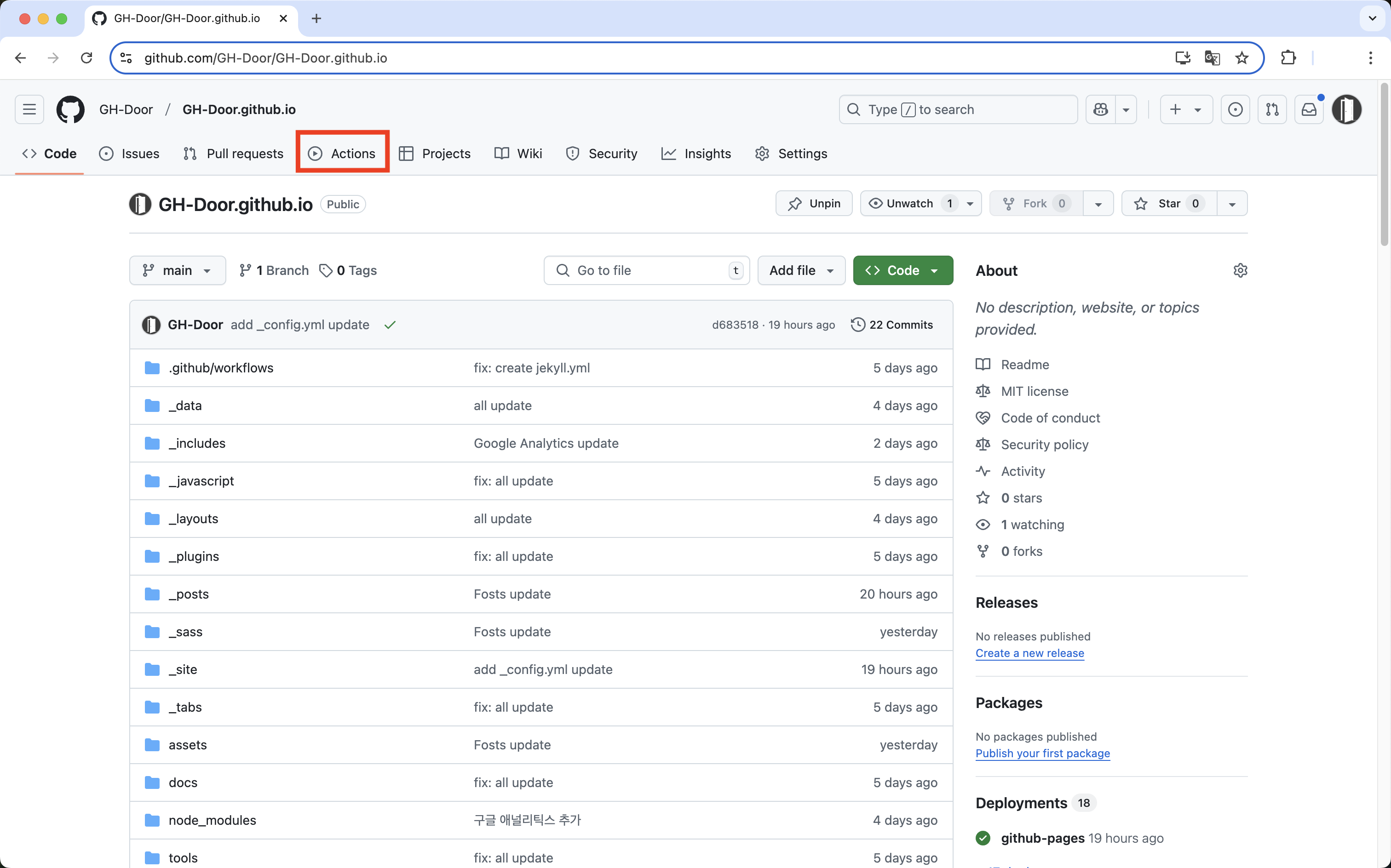Open the browser Translate icon

[1213, 58]
